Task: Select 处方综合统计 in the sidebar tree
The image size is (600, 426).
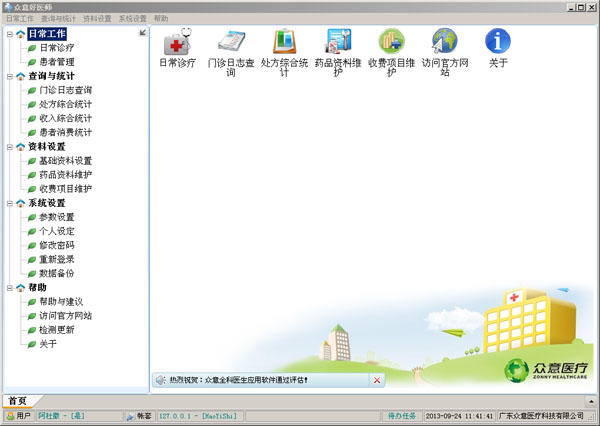Action: pos(65,104)
